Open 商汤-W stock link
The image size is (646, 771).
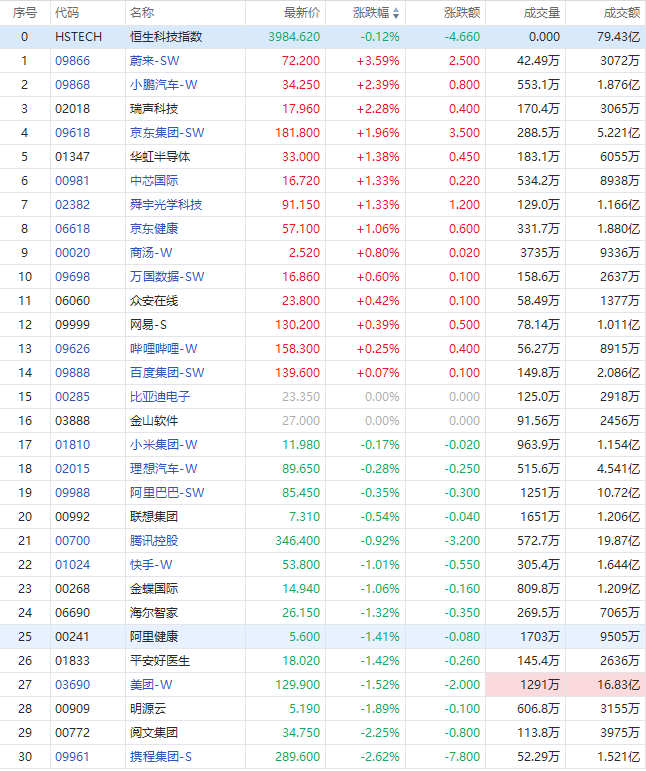tap(151, 253)
